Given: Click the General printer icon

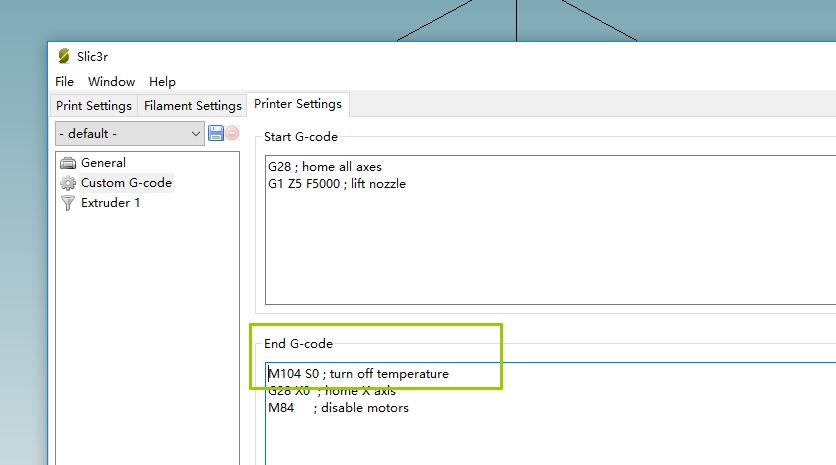Looking at the screenshot, I should click(x=68, y=163).
